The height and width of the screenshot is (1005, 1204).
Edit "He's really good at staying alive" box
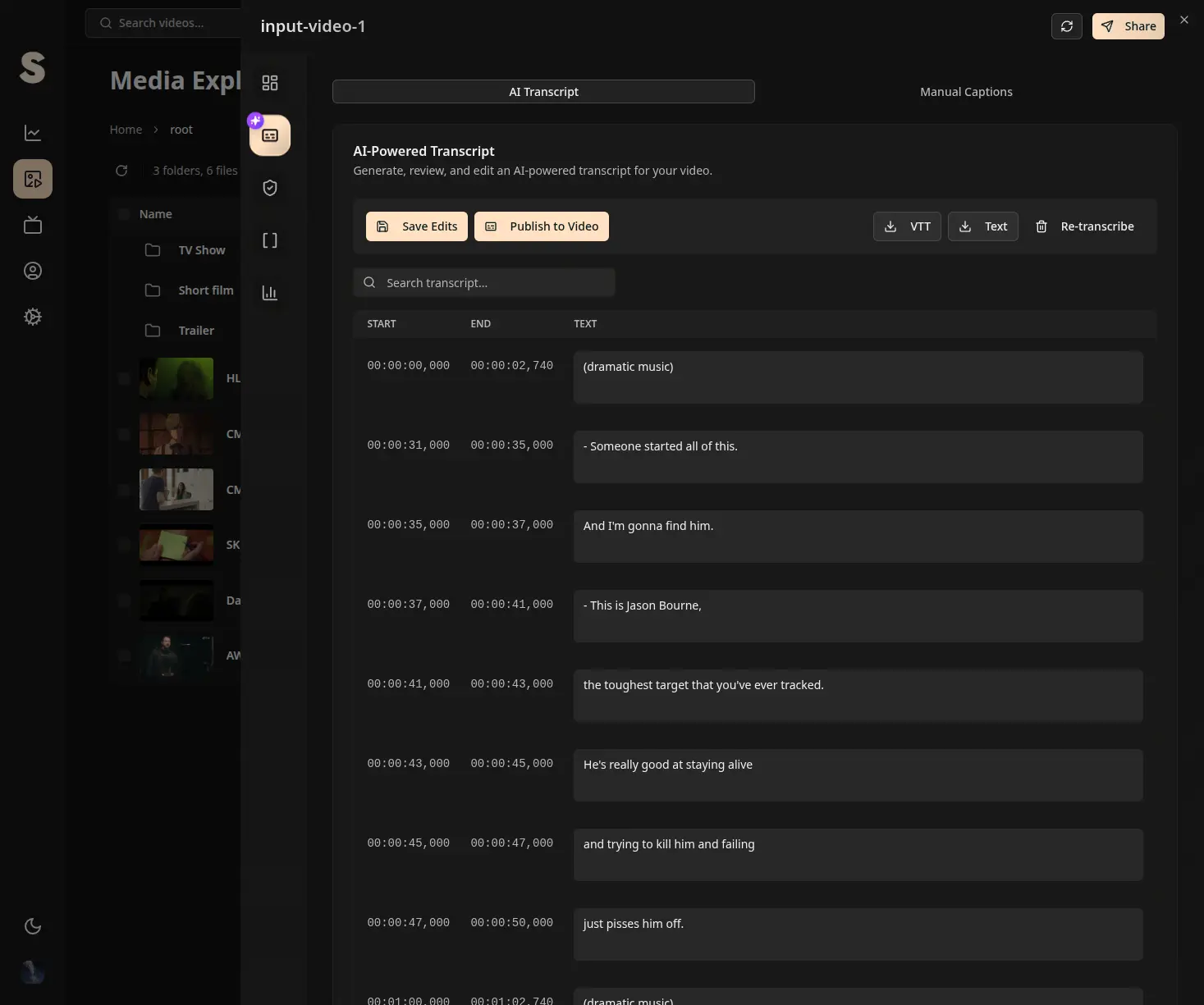pos(858,775)
